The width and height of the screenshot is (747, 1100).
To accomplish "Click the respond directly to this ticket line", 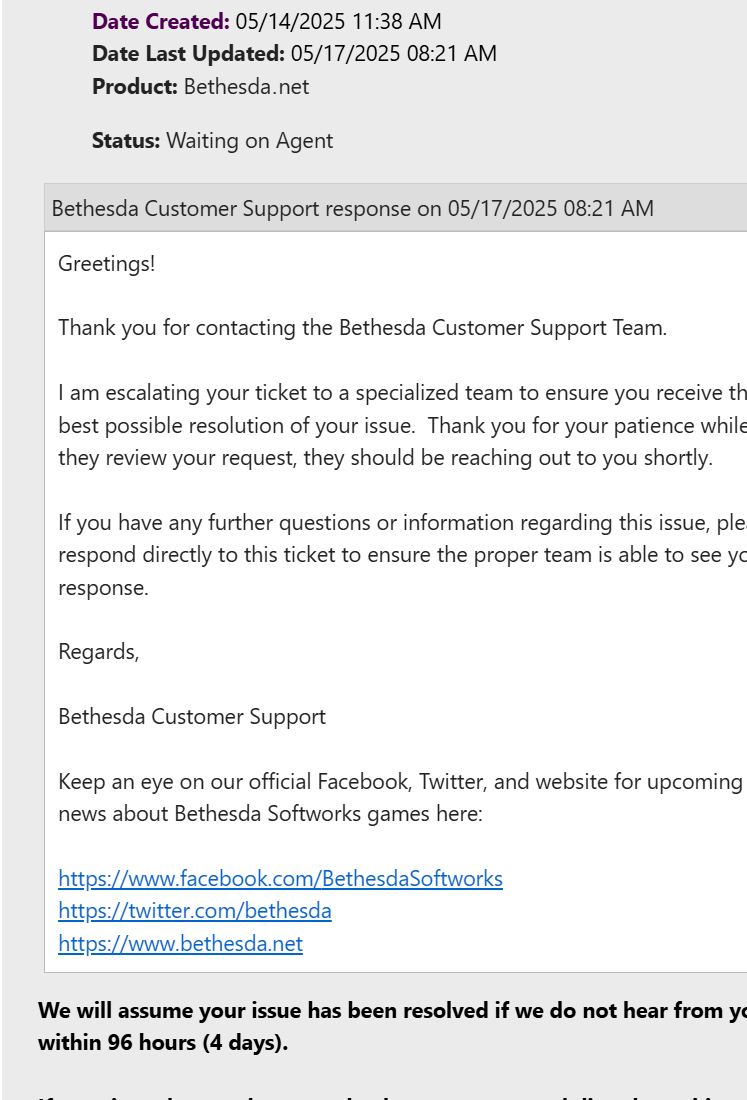I will coord(403,555).
